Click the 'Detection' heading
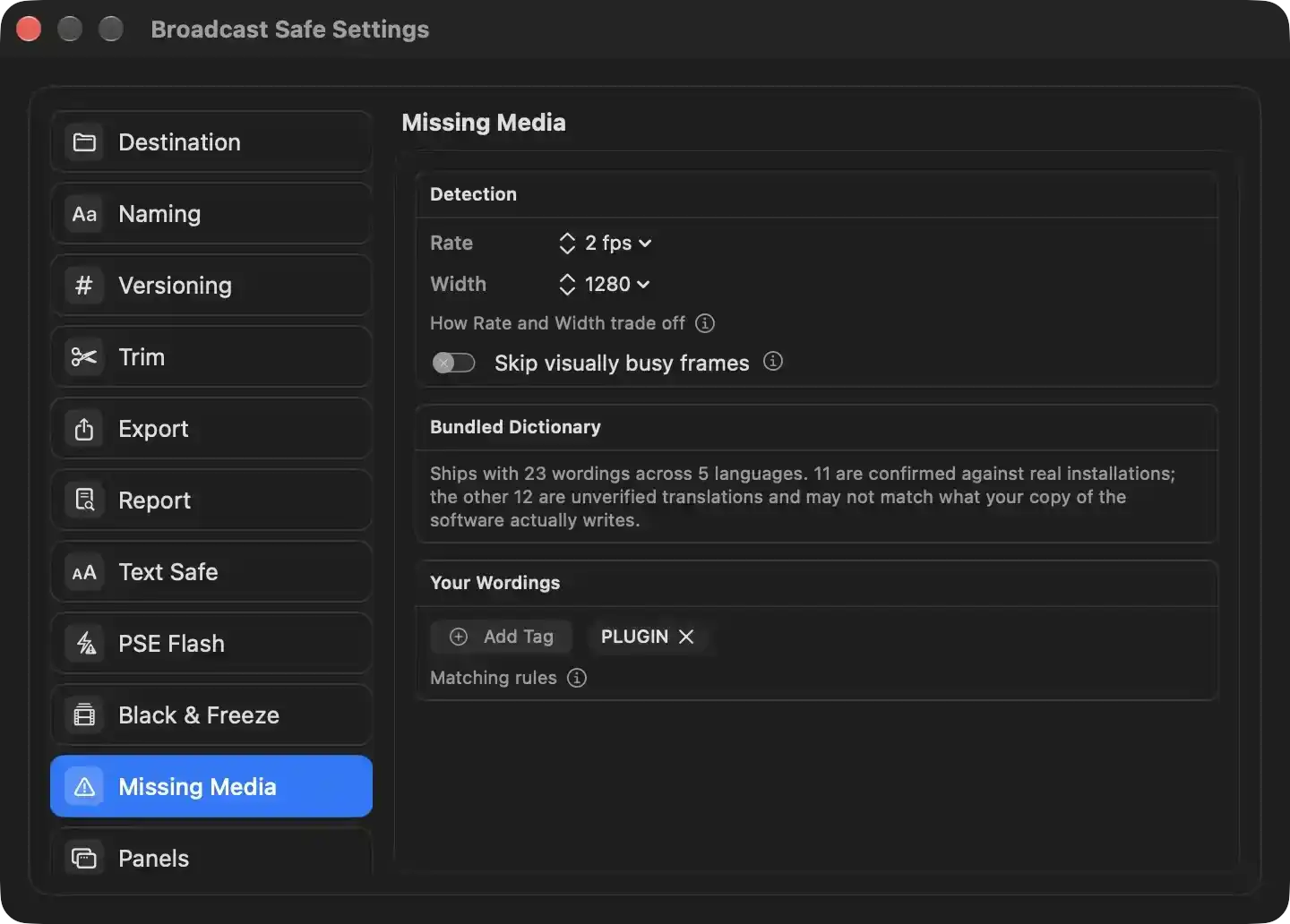This screenshot has width=1290, height=924. pyautogui.click(x=473, y=194)
